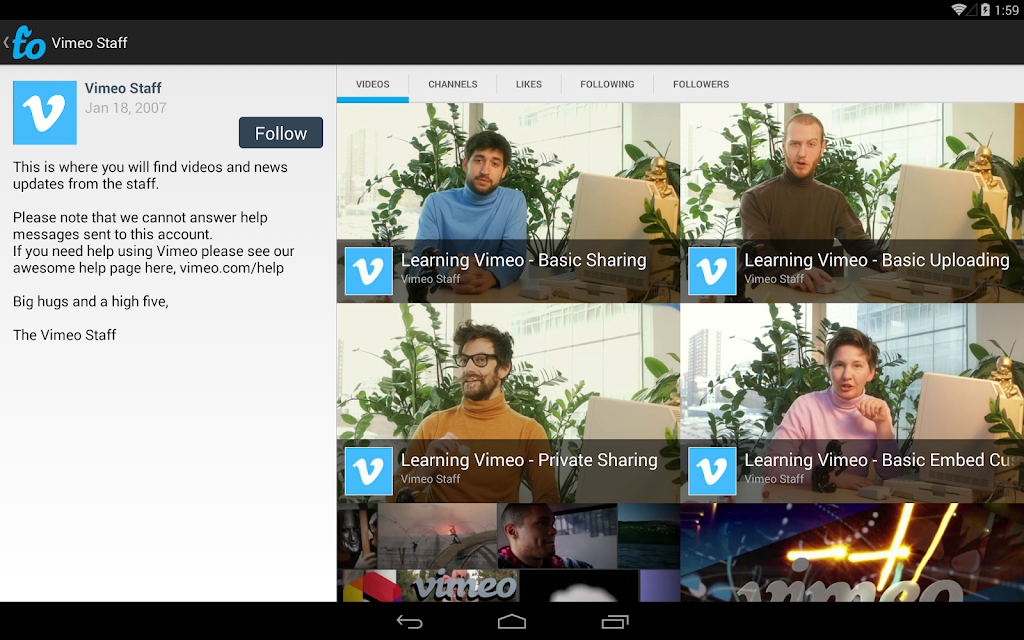The height and width of the screenshot is (640, 1024).
Task: Switch to the Channels tab
Action: (453, 84)
